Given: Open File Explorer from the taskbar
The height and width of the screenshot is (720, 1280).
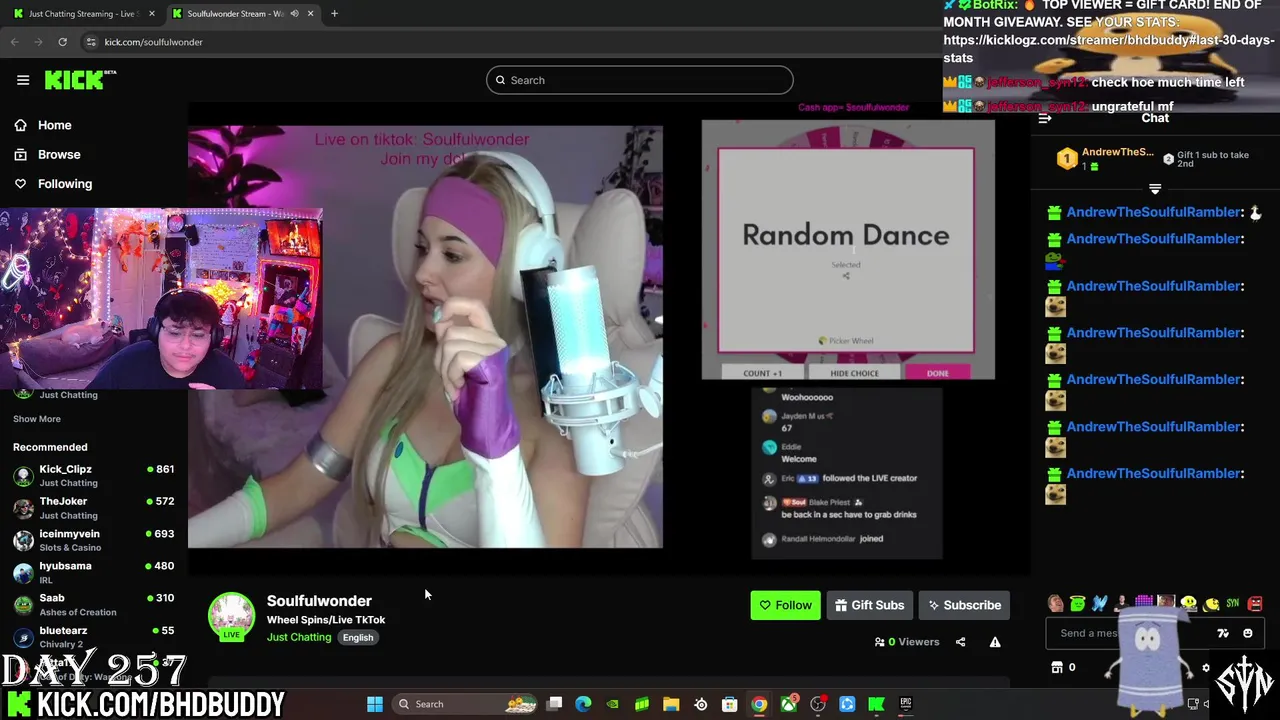Looking at the screenshot, I should (671, 704).
